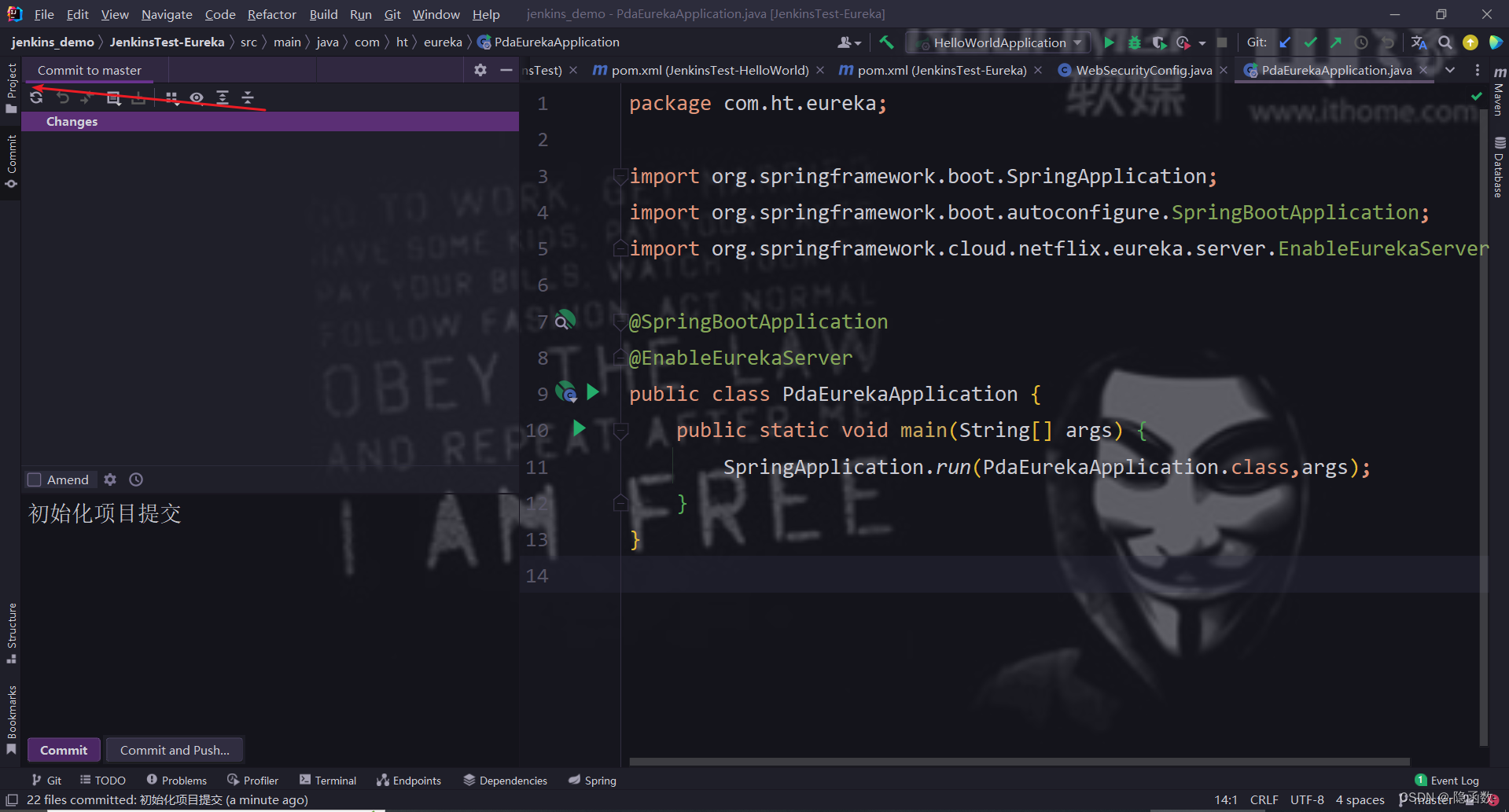Click JenkinsTest-Eureka breadcrumb
1509x812 pixels.
[167, 42]
